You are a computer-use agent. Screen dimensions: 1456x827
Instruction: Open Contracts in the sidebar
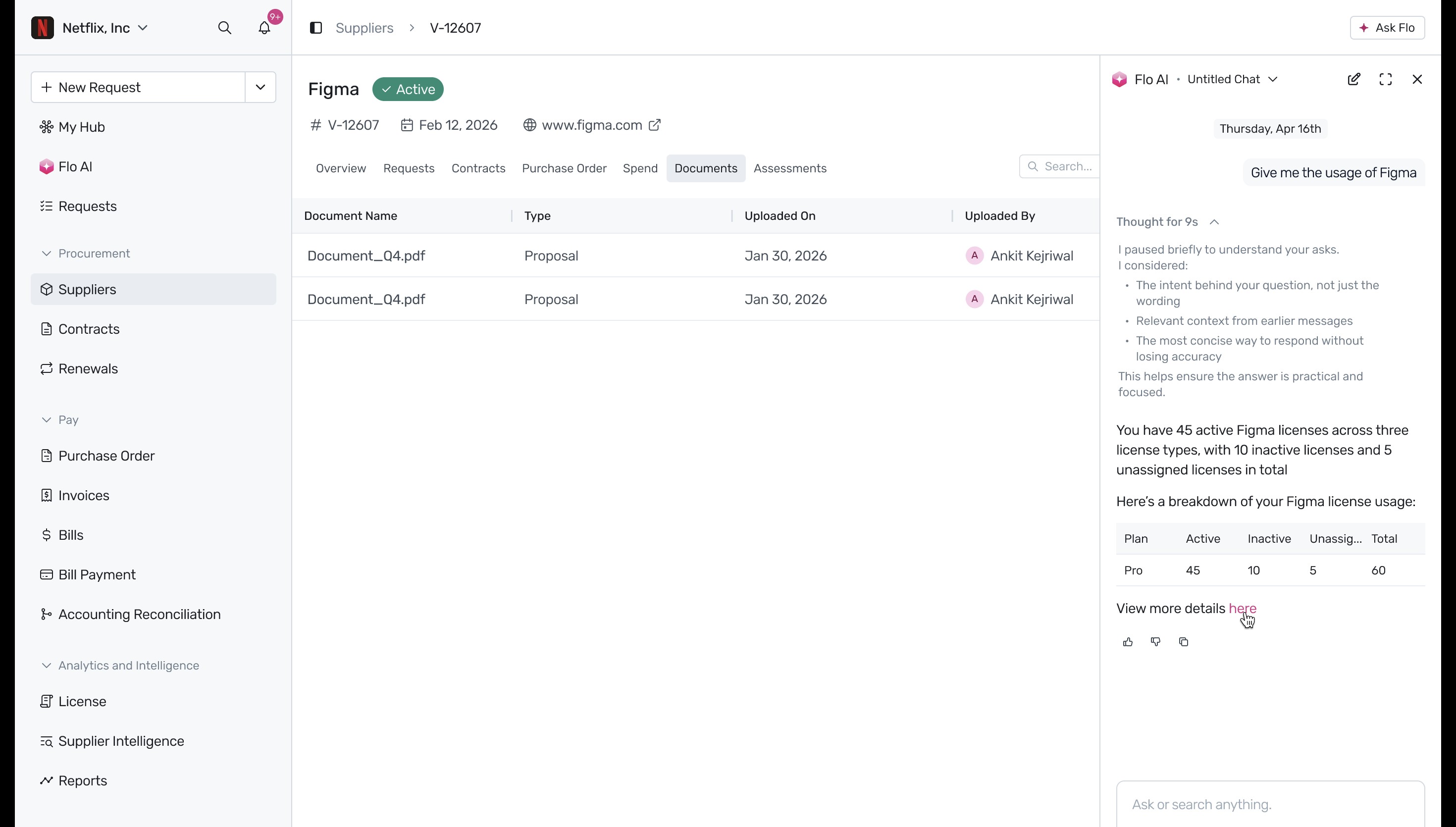point(154,329)
